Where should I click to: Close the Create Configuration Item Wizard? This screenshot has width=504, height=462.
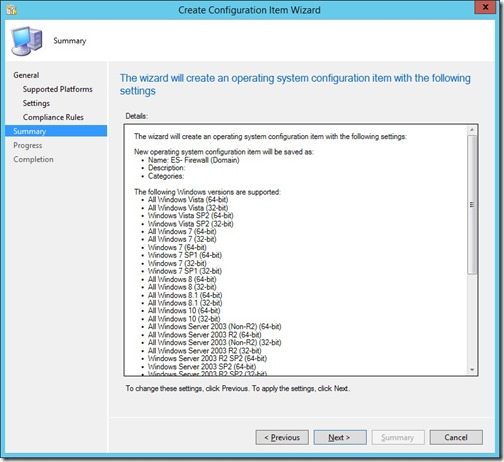(486, 7)
